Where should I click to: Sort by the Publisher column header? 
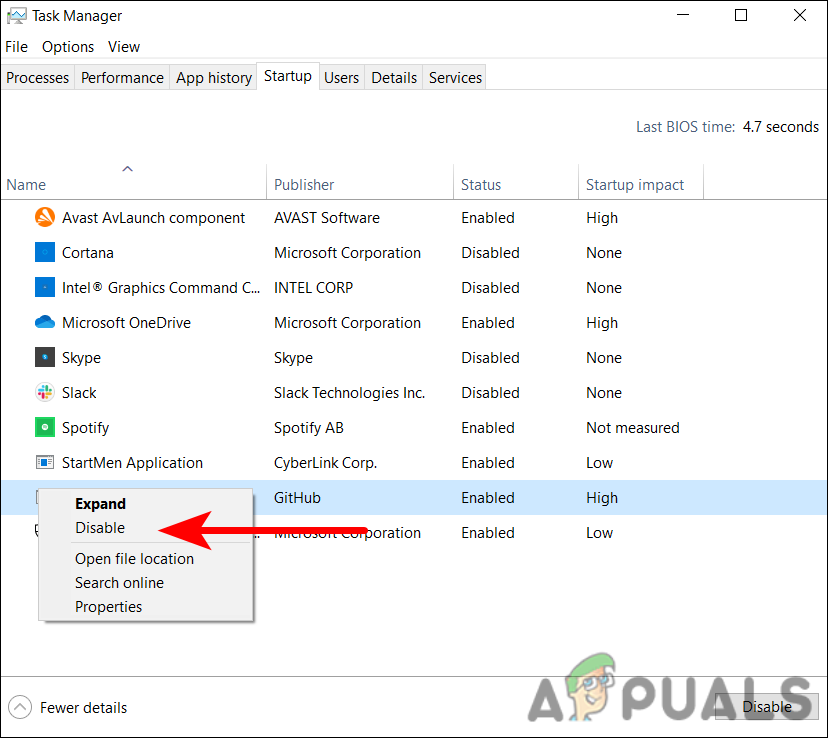pos(304,185)
